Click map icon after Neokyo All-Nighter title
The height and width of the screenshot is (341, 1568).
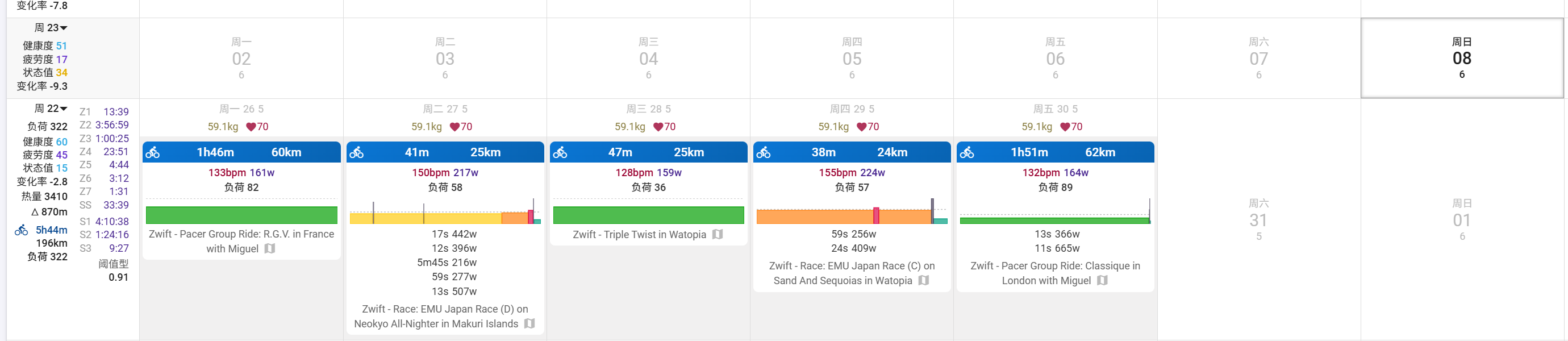(x=529, y=324)
